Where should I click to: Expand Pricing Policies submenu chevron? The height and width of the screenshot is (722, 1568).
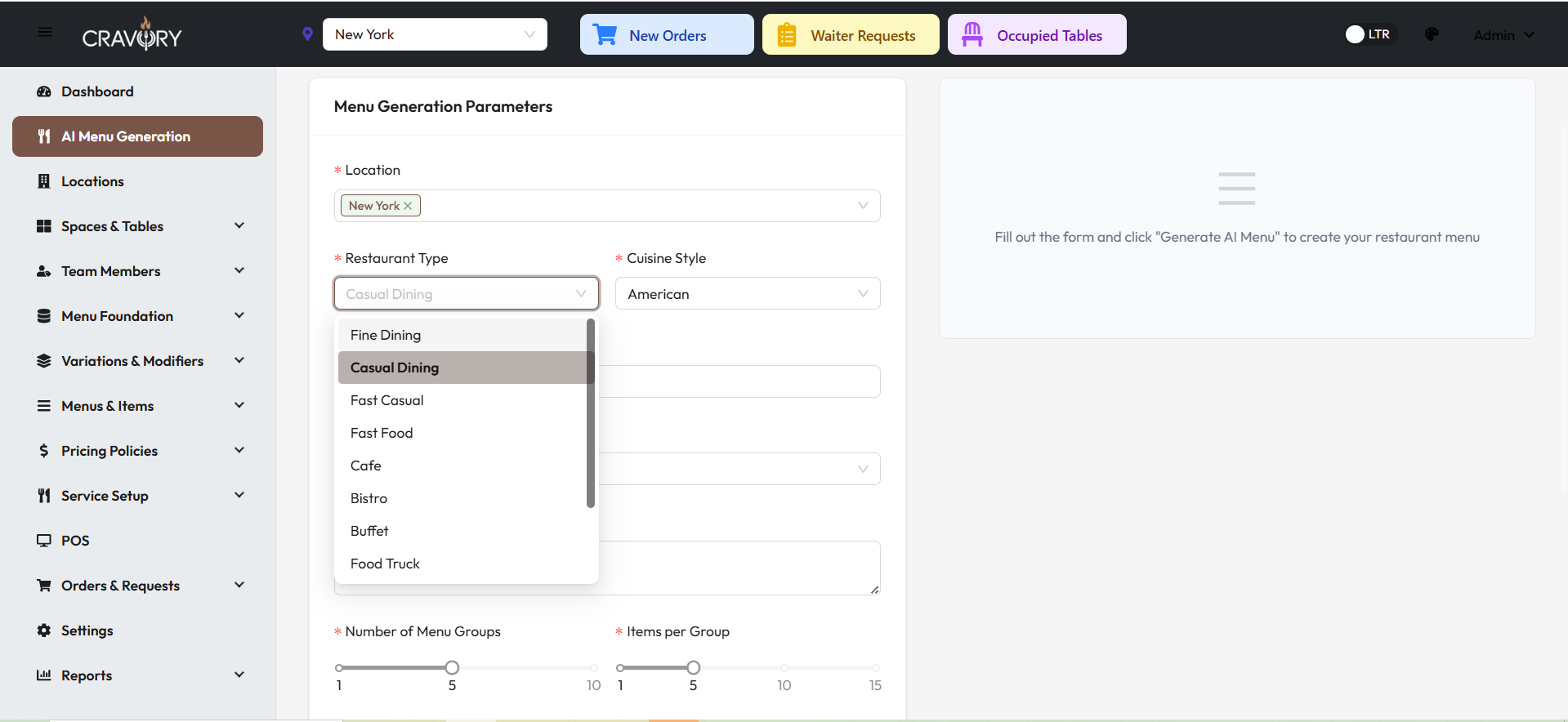239,450
